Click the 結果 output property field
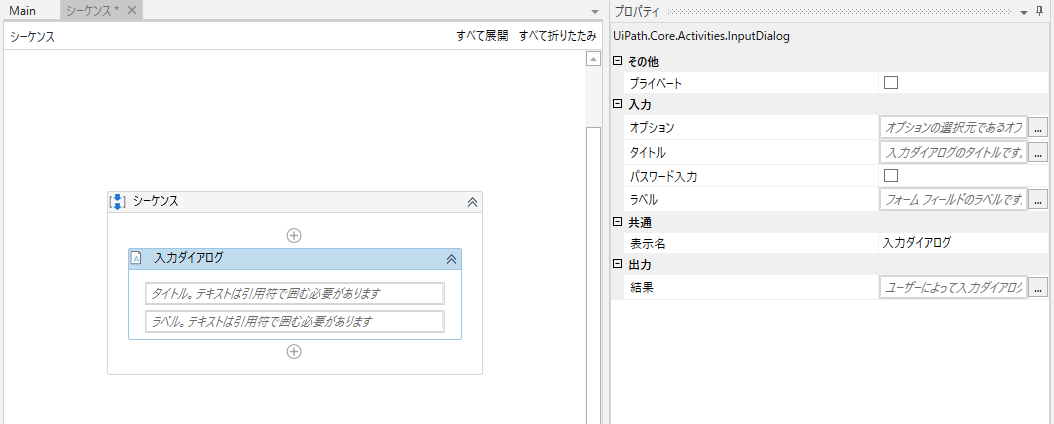This screenshot has height=424, width=1054. pyautogui.click(x=953, y=287)
